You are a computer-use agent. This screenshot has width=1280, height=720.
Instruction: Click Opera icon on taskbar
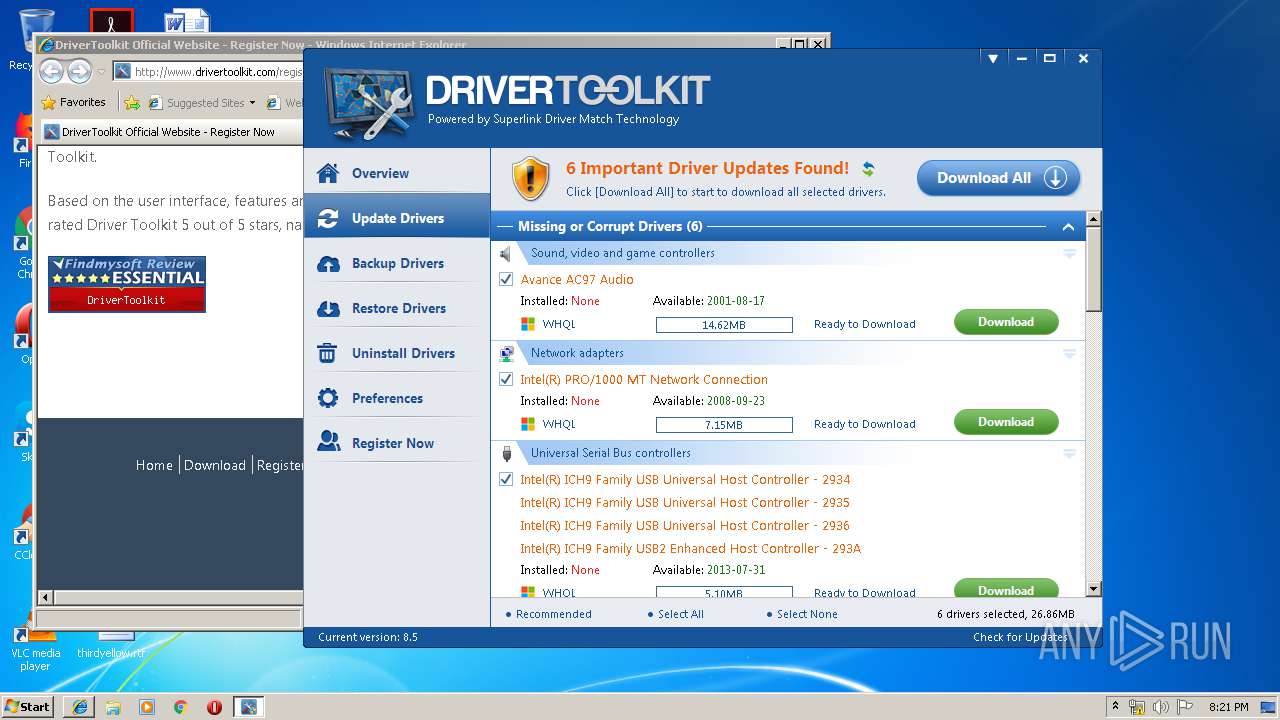coord(214,707)
